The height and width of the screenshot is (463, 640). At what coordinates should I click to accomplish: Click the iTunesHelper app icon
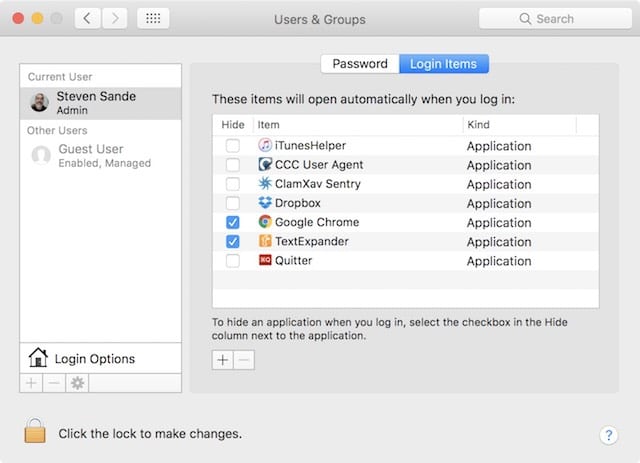(x=265, y=146)
